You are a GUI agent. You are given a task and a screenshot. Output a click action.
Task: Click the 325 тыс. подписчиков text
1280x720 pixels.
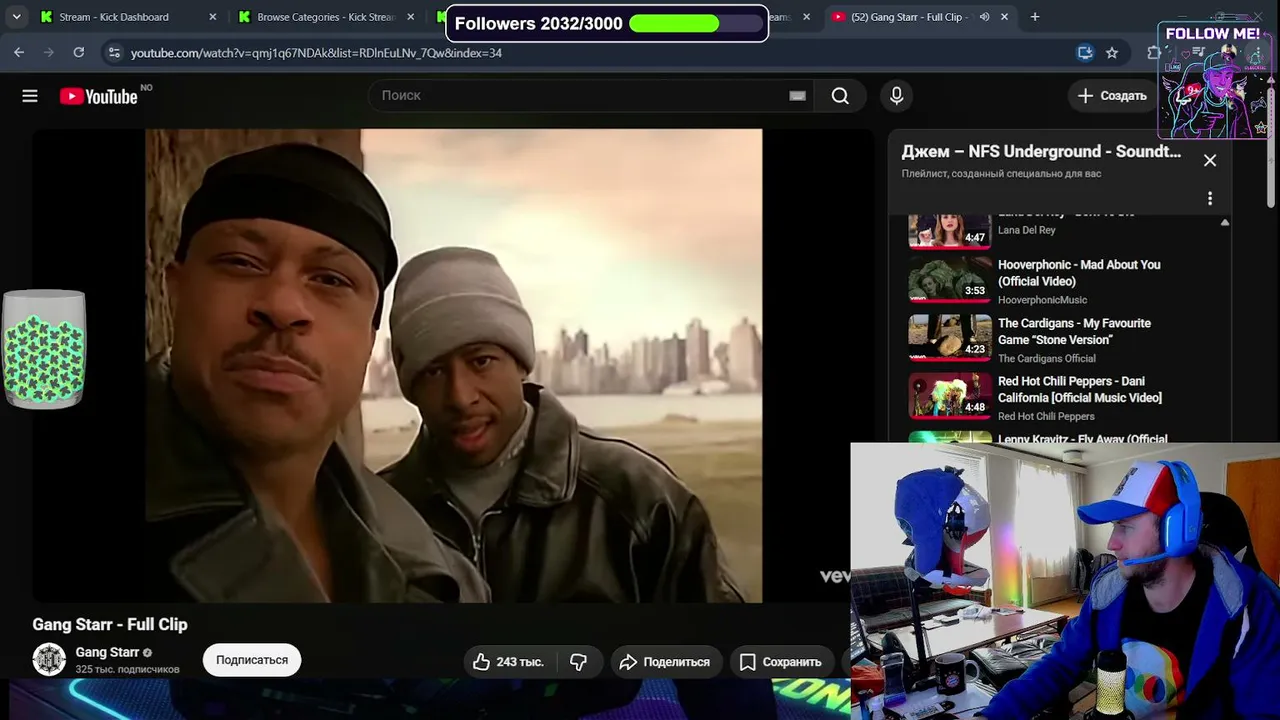click(x=128, y=670)
